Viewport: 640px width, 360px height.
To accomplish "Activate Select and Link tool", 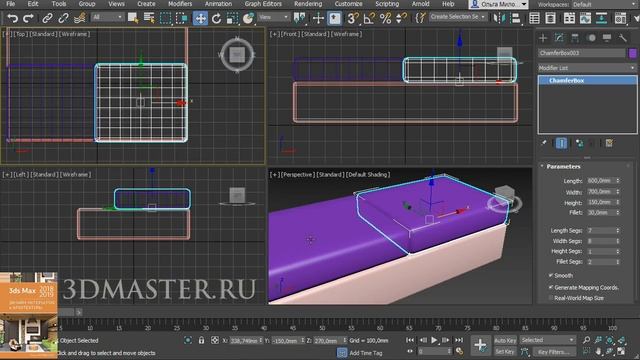I will [47, 18].
